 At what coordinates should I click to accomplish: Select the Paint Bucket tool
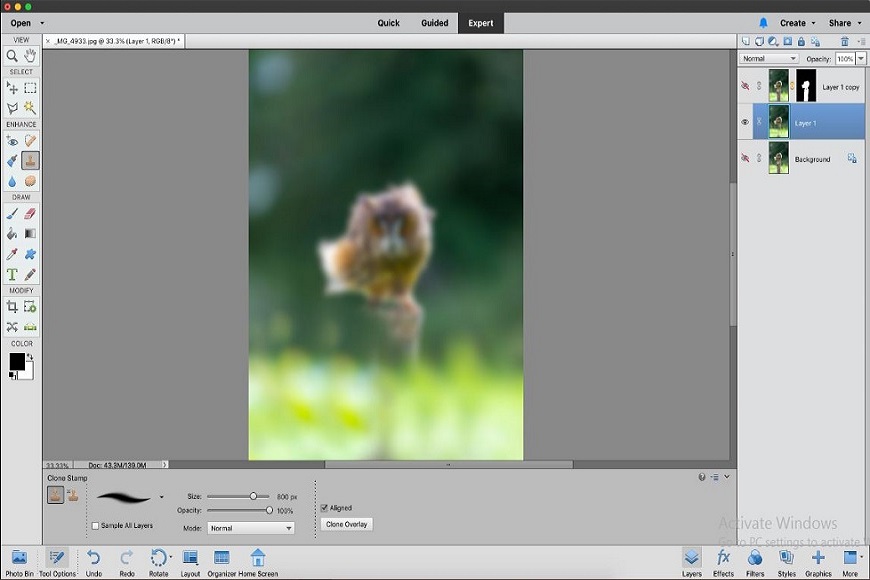[12, 234]
